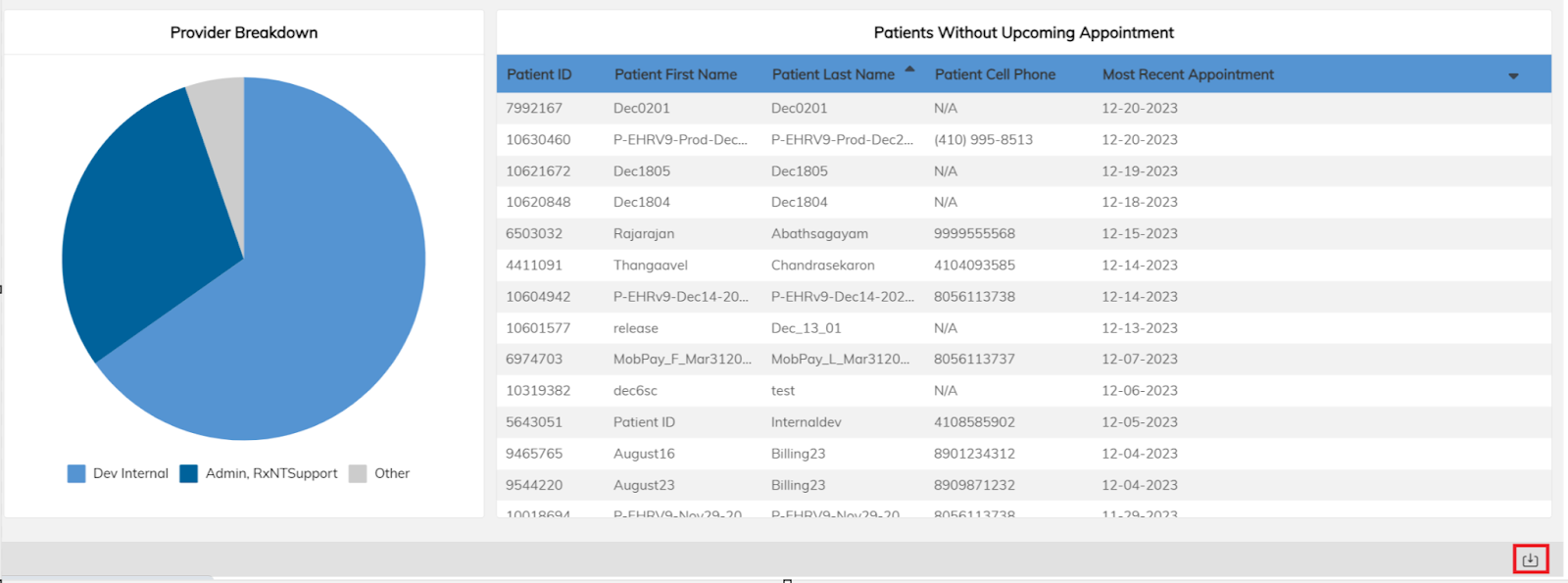
Task: Select the Thangaavel Chandrasekaron row
Action: (1023, 265)
